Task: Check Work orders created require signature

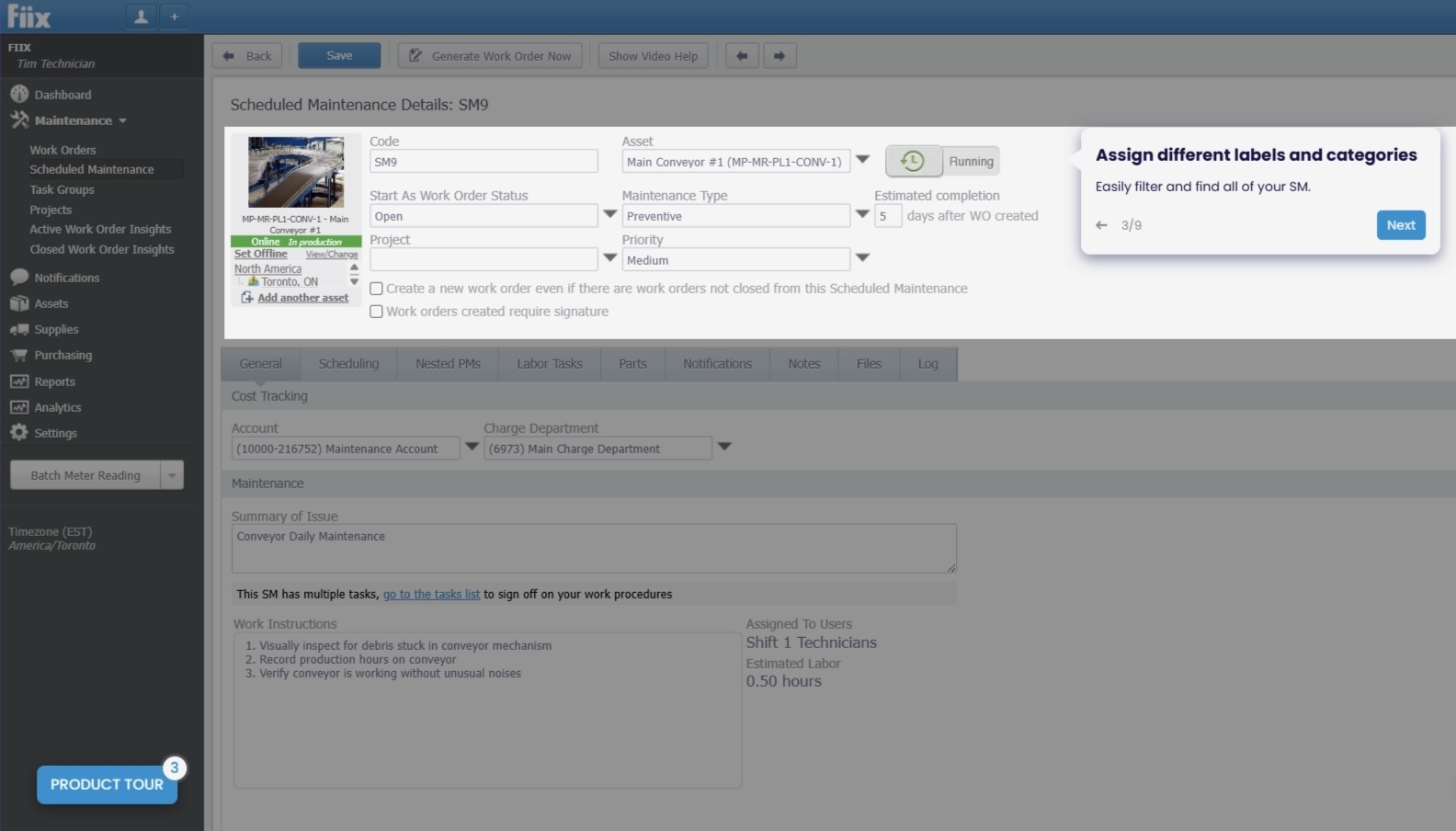Action: [376, 312]
